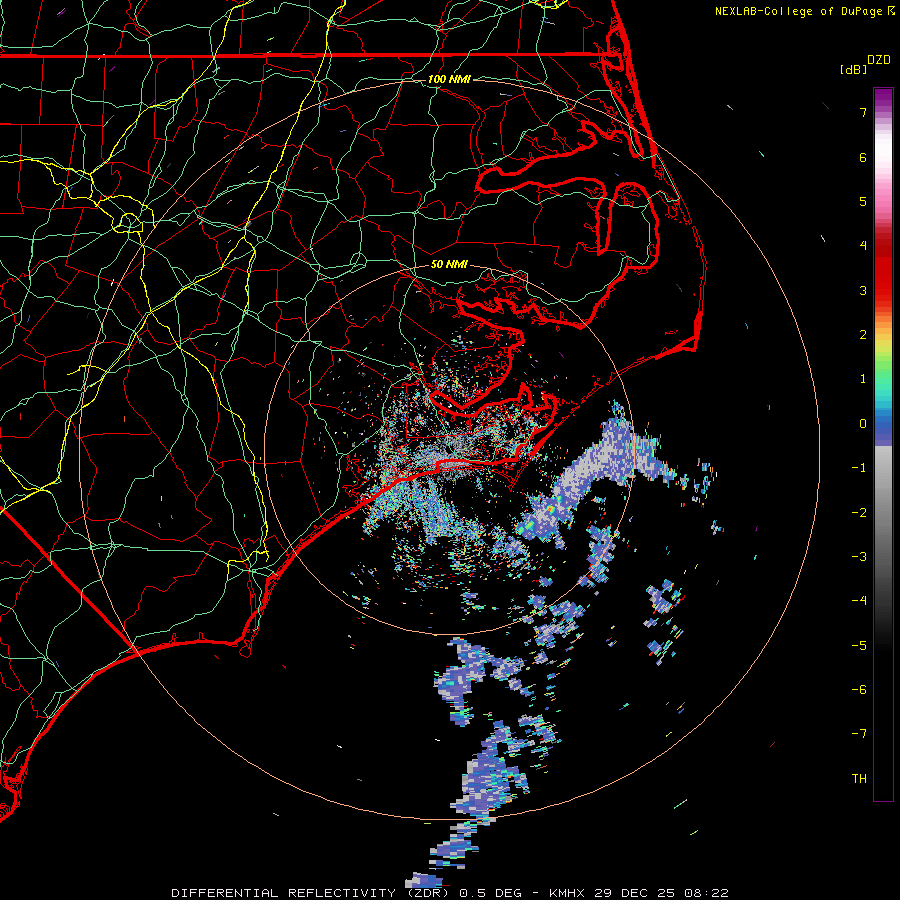Click the 3 value on the color scale
The width and height of the screenshot is (900, 900).
(863, 290)
